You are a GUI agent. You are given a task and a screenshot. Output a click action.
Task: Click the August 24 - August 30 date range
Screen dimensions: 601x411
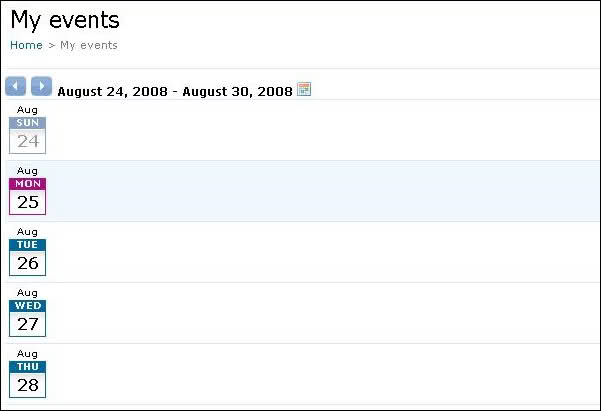pos(175,91)
